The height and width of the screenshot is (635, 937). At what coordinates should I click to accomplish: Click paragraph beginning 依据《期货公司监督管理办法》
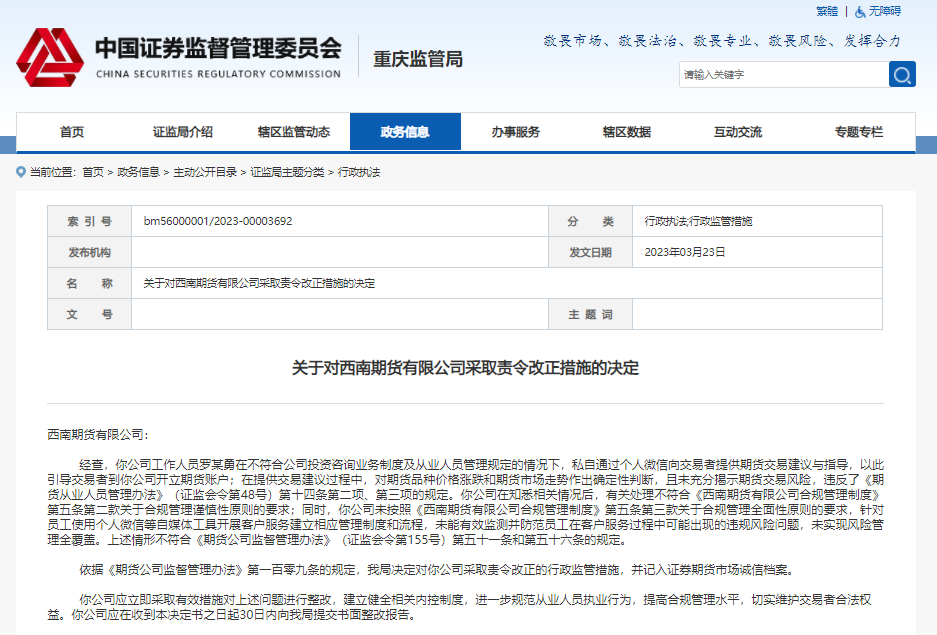tap(437, 570)
